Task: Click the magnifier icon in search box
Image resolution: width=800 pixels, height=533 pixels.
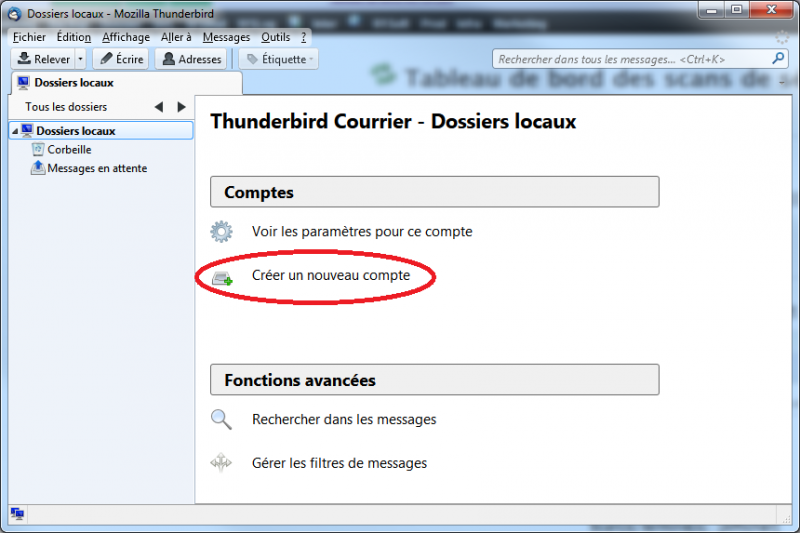Action: [x=778, y=59]
